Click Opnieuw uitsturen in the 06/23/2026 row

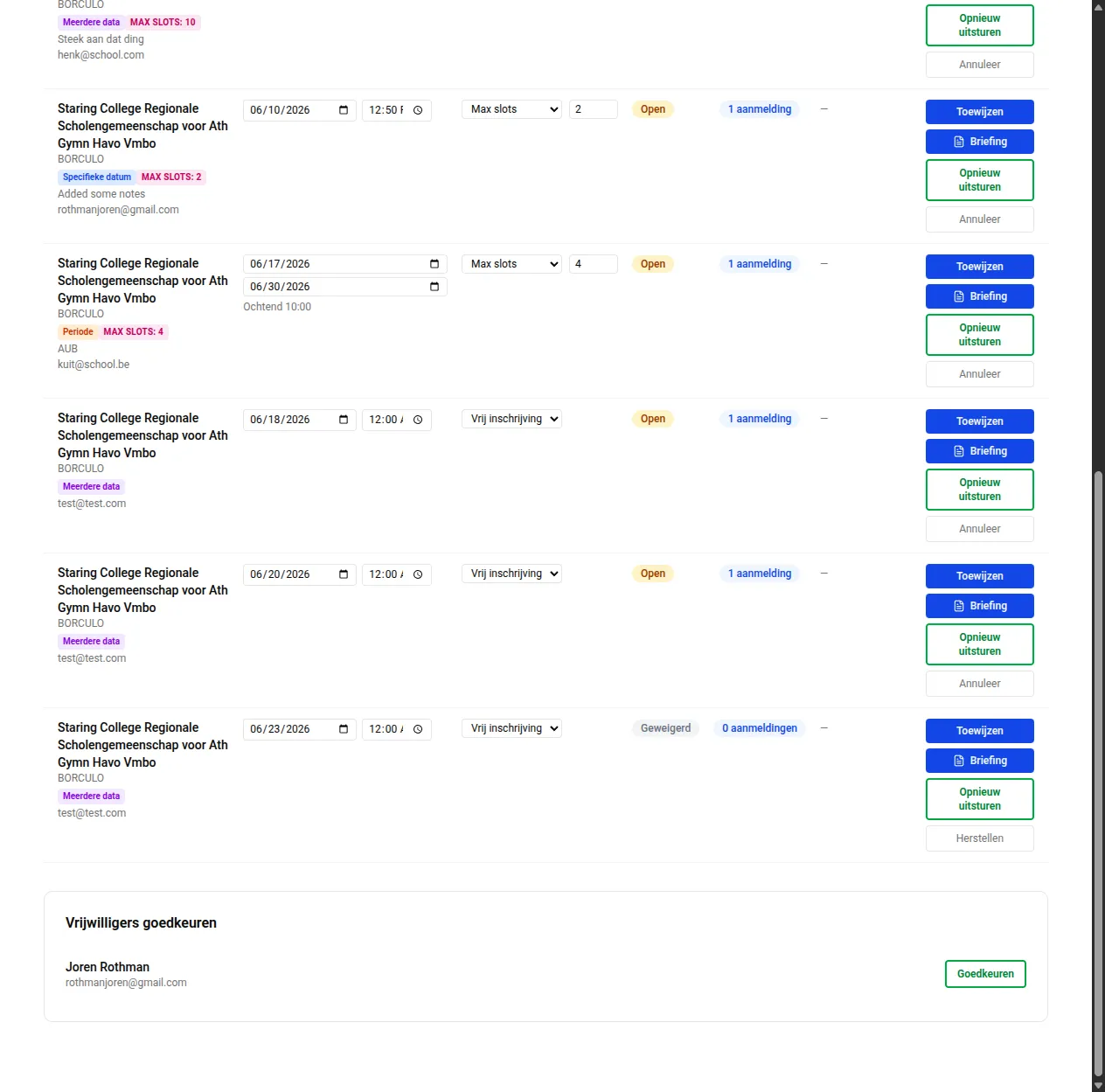980,799
